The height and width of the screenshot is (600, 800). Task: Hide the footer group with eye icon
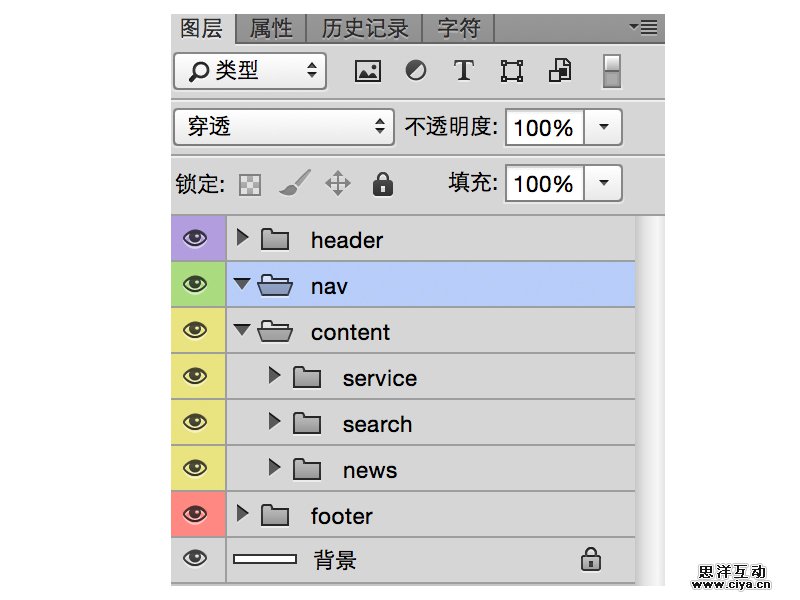[x=196, y=515]
